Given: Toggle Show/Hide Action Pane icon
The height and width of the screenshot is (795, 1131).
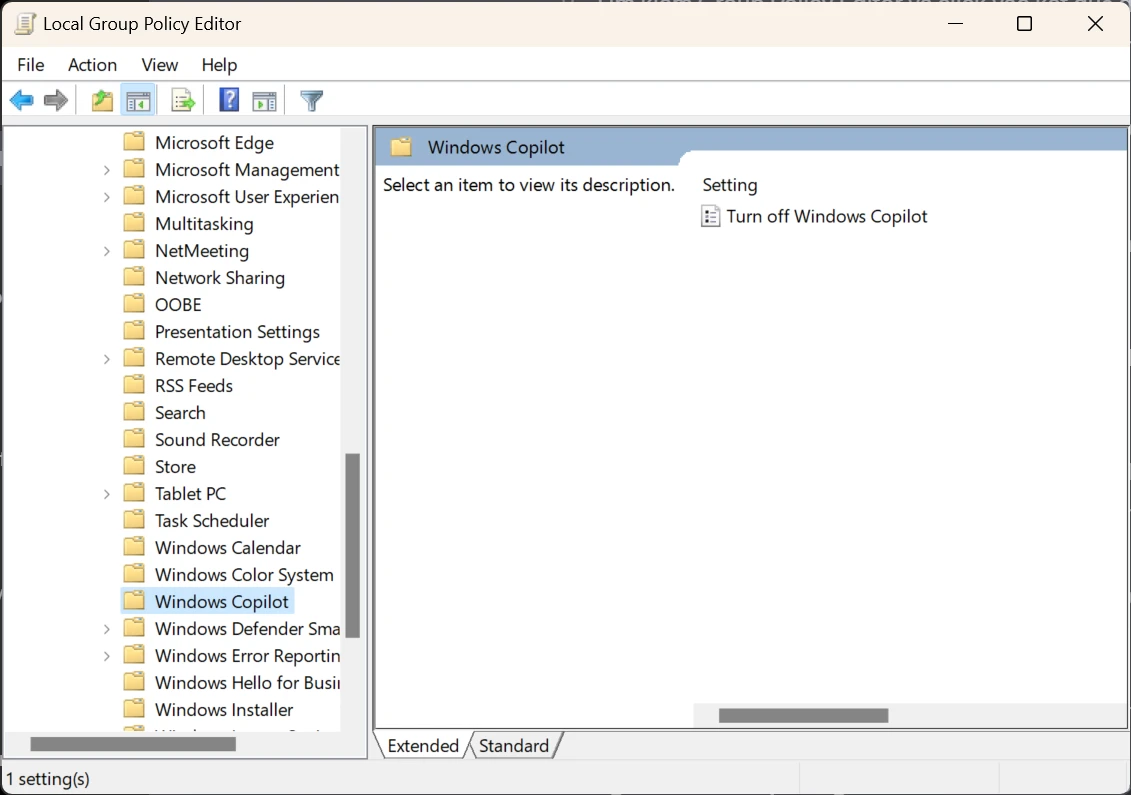Looking at the screenshot, I should click(x=264, y=101).
